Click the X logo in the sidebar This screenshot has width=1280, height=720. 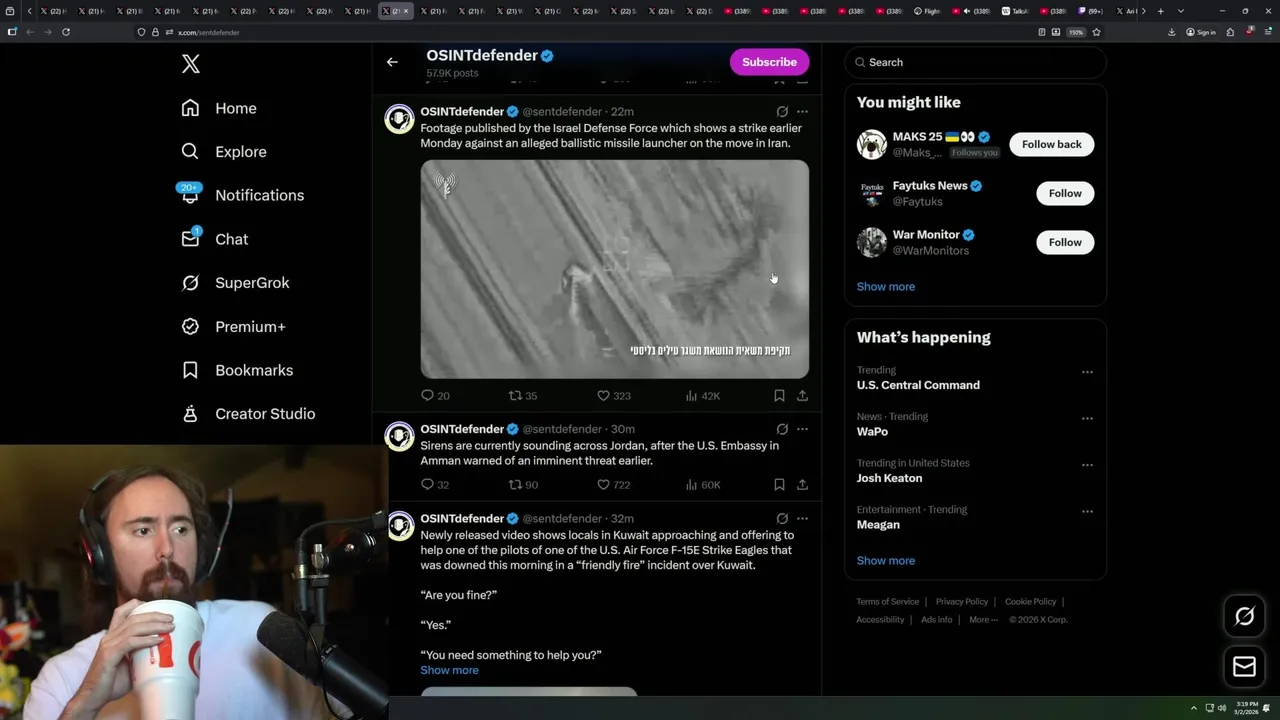tap(191, 64)
